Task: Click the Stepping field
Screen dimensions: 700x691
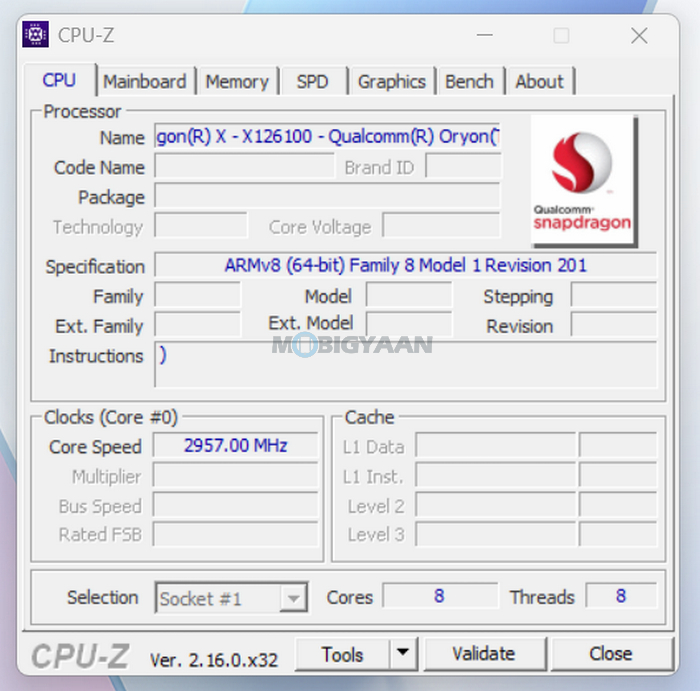Action: point(614,295)
